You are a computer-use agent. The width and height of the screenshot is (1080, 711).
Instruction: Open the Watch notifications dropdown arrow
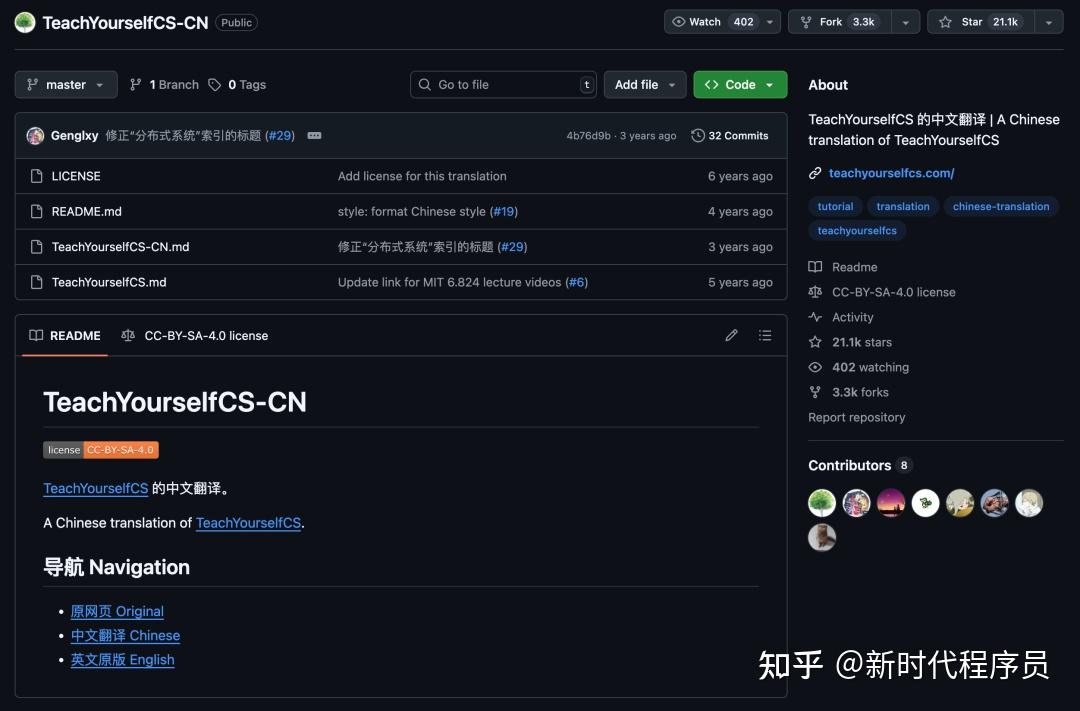[770, 22]
